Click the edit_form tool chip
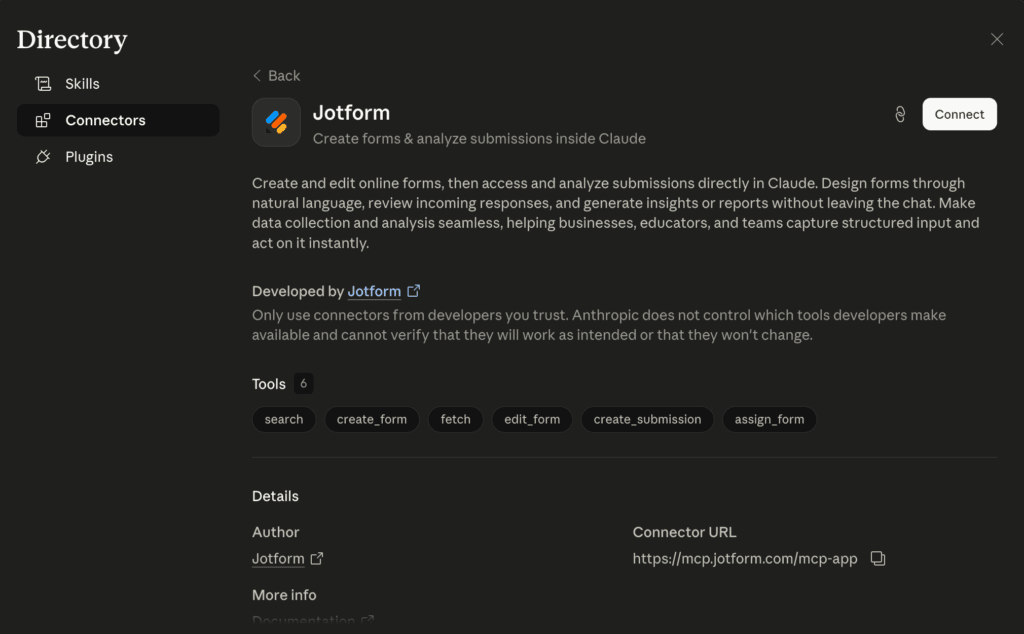Viewport: 1024px width, 634px height. coord(532,419)
